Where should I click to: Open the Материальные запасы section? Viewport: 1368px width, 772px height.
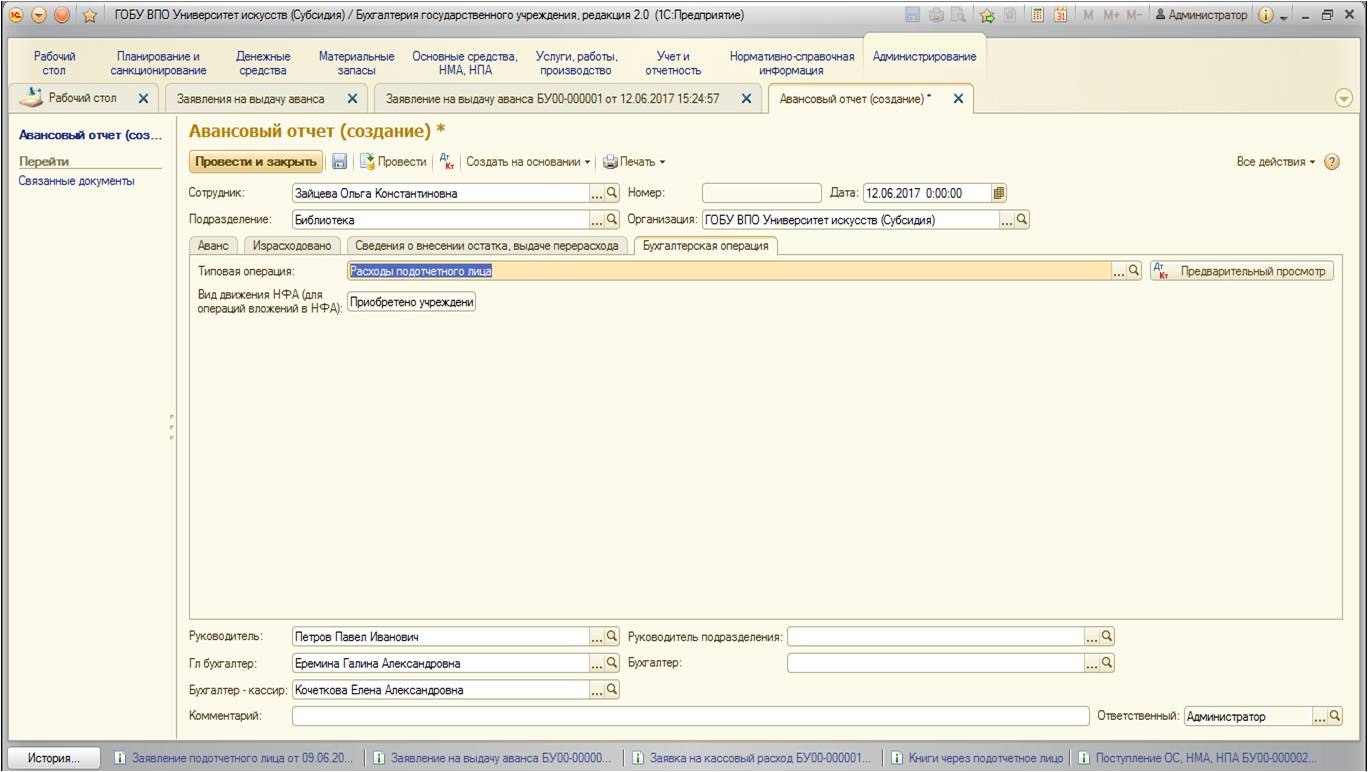(356, 63)
